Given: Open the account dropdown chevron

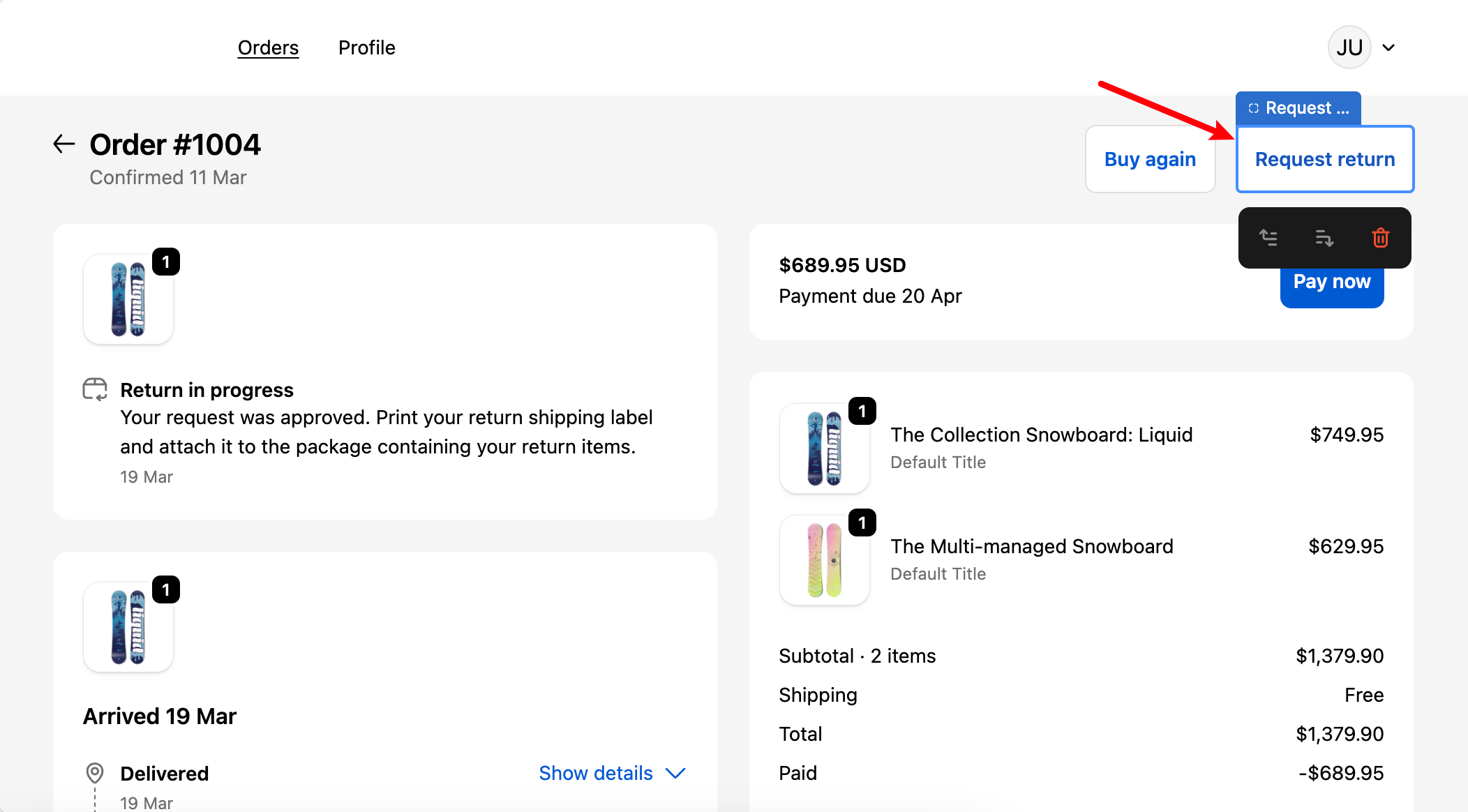Looking at the screenshot, I should [1388, 47].
